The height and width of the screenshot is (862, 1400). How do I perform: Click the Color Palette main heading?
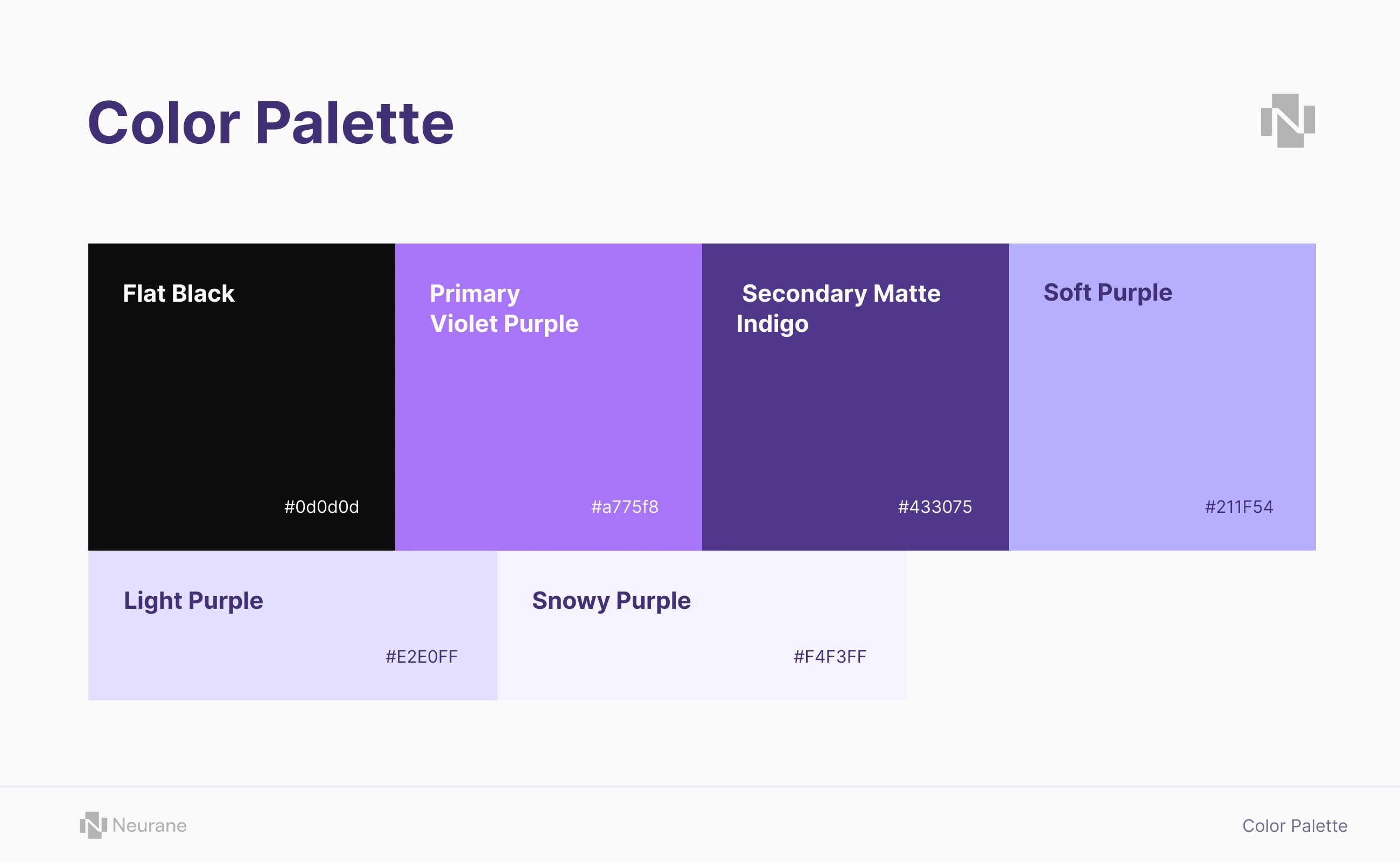[x=271, y=123]
